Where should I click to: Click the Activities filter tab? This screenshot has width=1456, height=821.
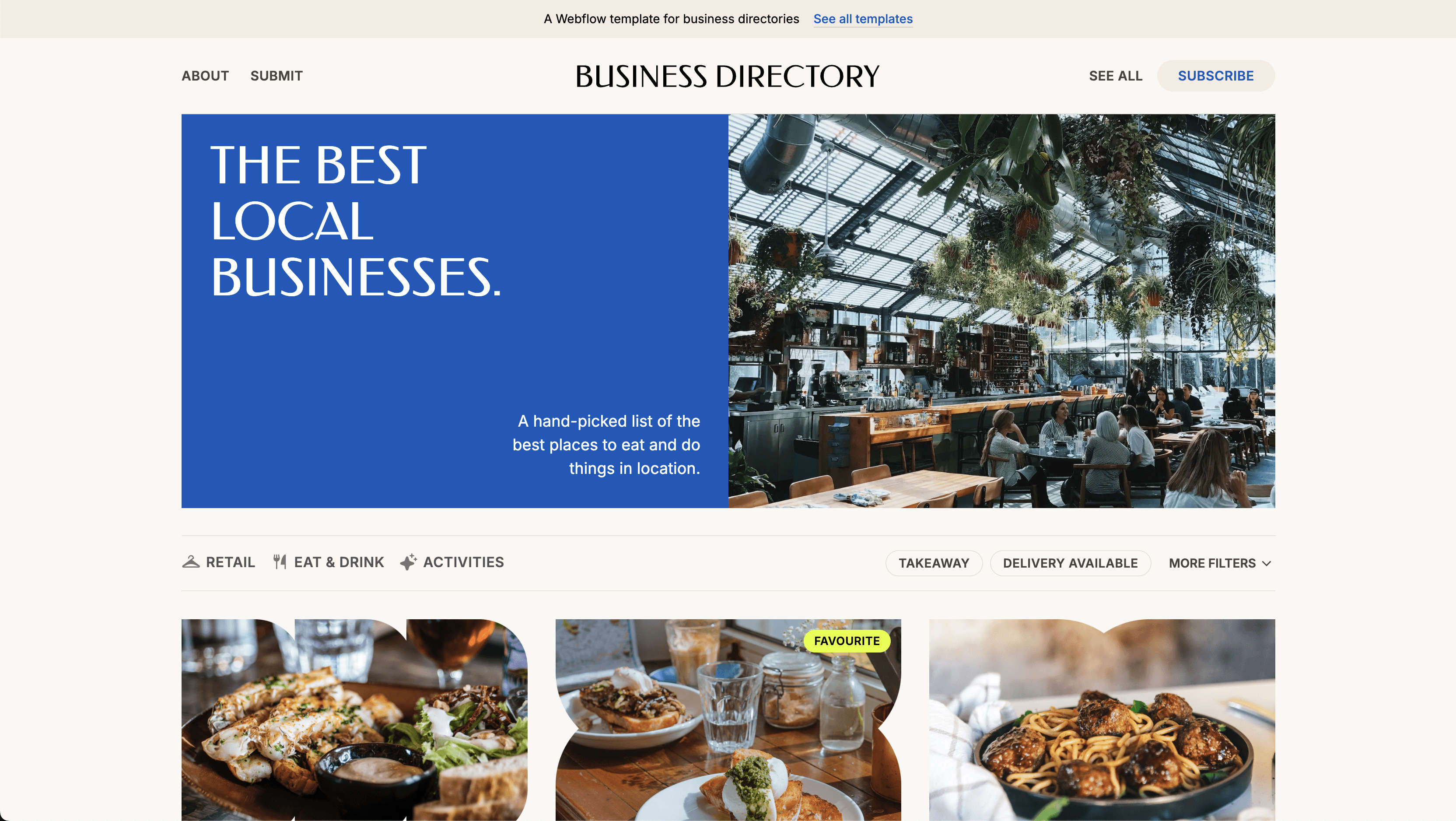point(452,562)
